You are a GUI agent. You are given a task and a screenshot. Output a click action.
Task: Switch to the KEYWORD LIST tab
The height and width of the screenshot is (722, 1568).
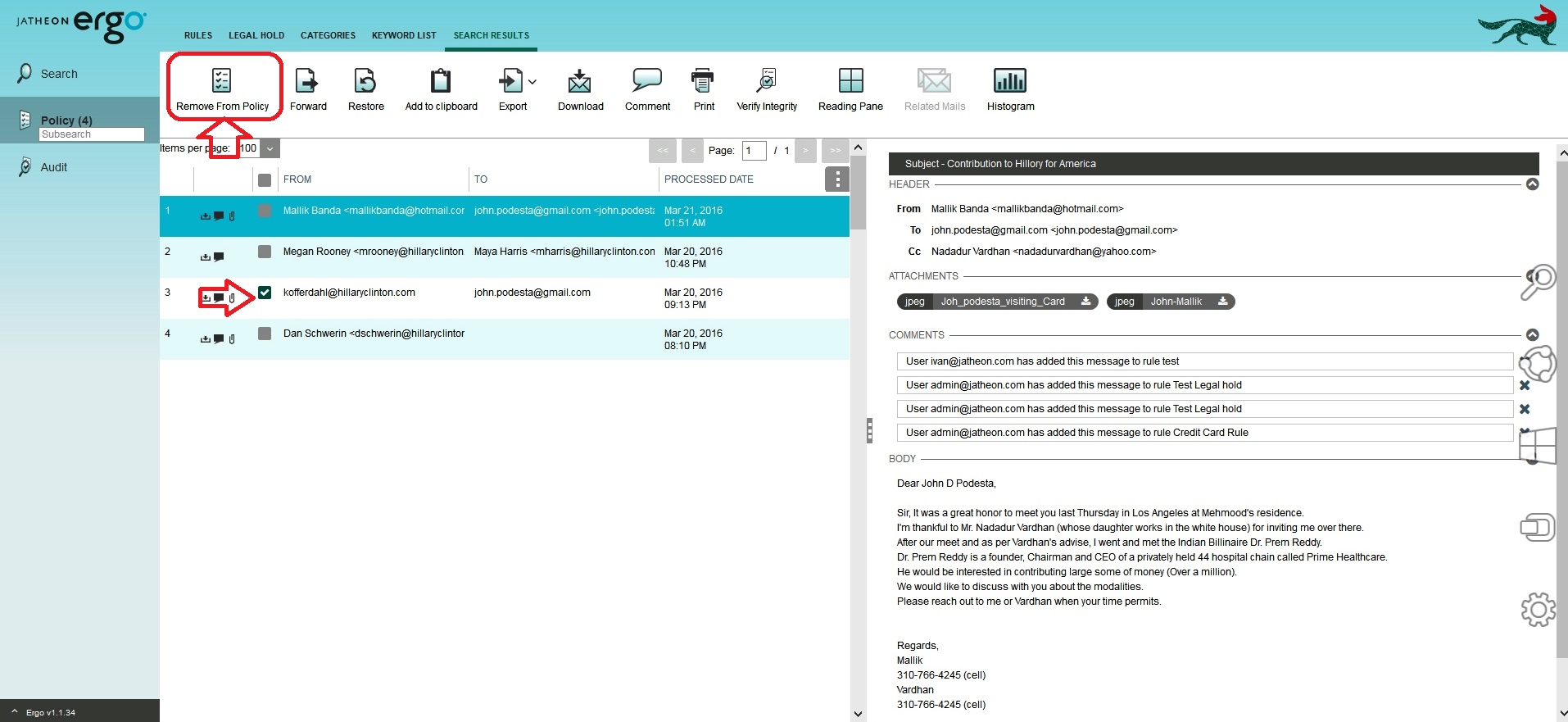404,35
